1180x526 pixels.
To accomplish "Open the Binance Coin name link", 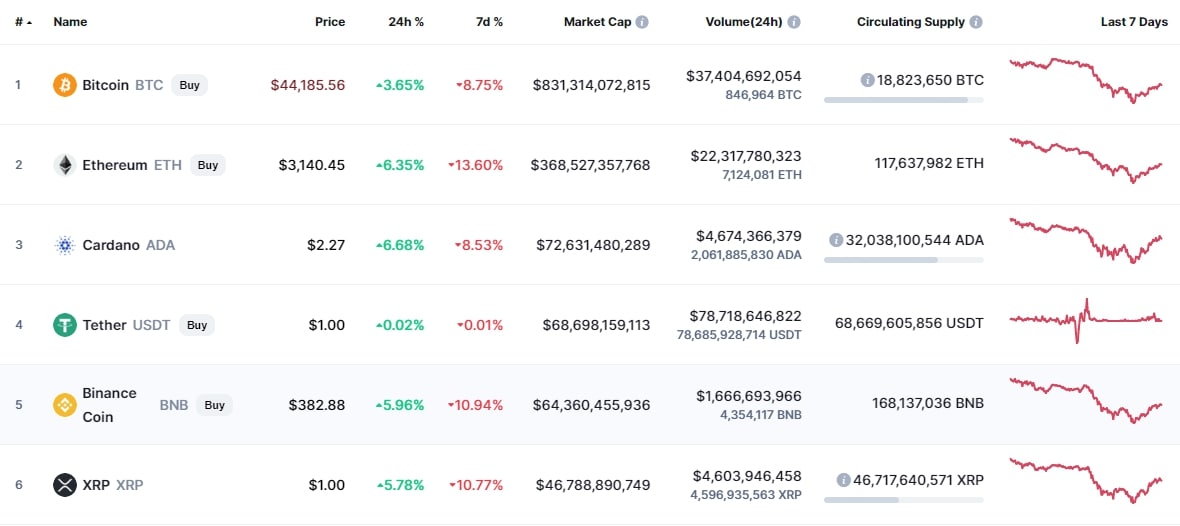I will click(x=110, y=405).
